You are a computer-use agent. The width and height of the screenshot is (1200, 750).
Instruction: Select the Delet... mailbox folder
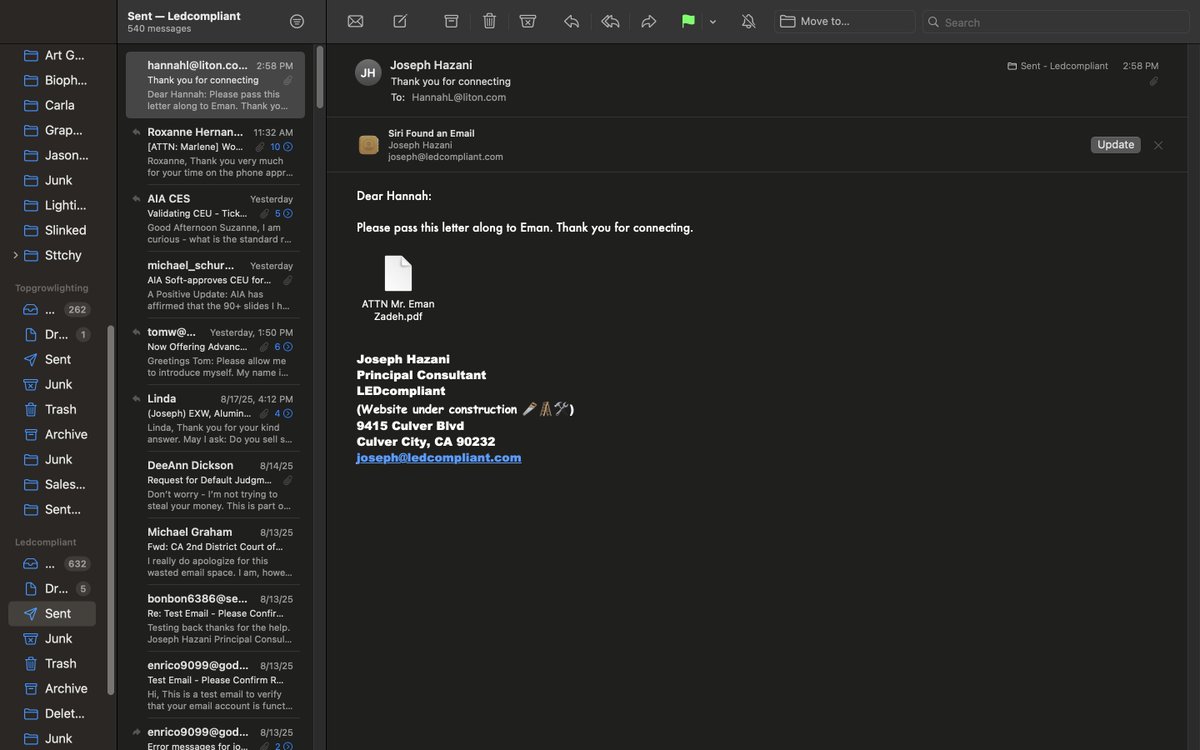point(56,713)
